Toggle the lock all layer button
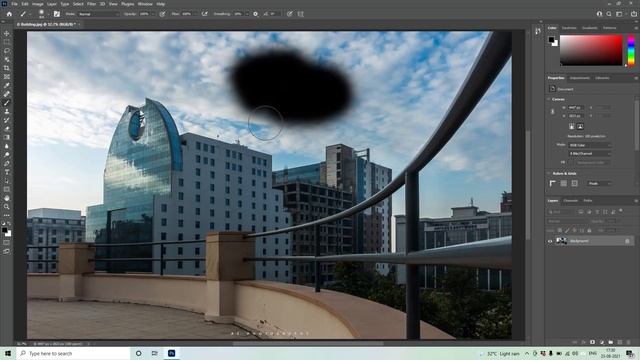640x360 pixels. pyautogui.click(x=589, y=231)
